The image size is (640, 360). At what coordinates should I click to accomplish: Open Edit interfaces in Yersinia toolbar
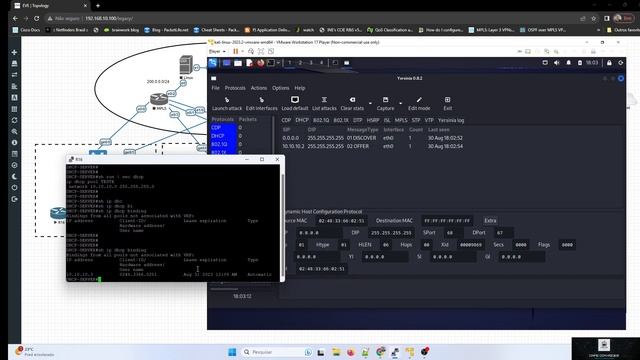(x=262, y=104)
